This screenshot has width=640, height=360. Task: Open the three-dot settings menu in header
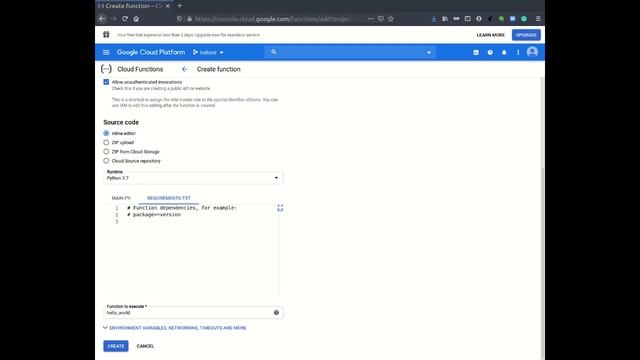(518, 52)
